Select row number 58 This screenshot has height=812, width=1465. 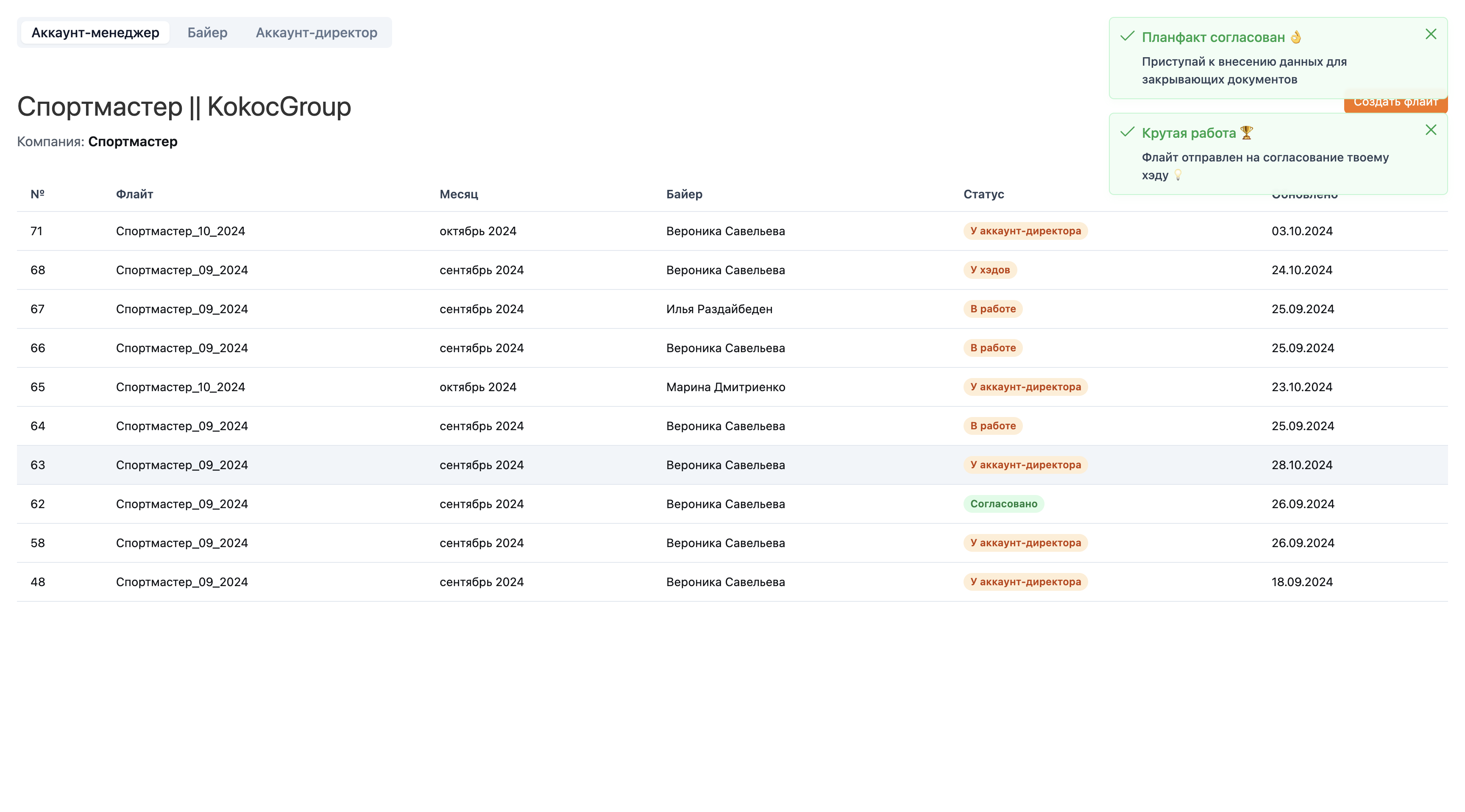click(x=732, y=542)
